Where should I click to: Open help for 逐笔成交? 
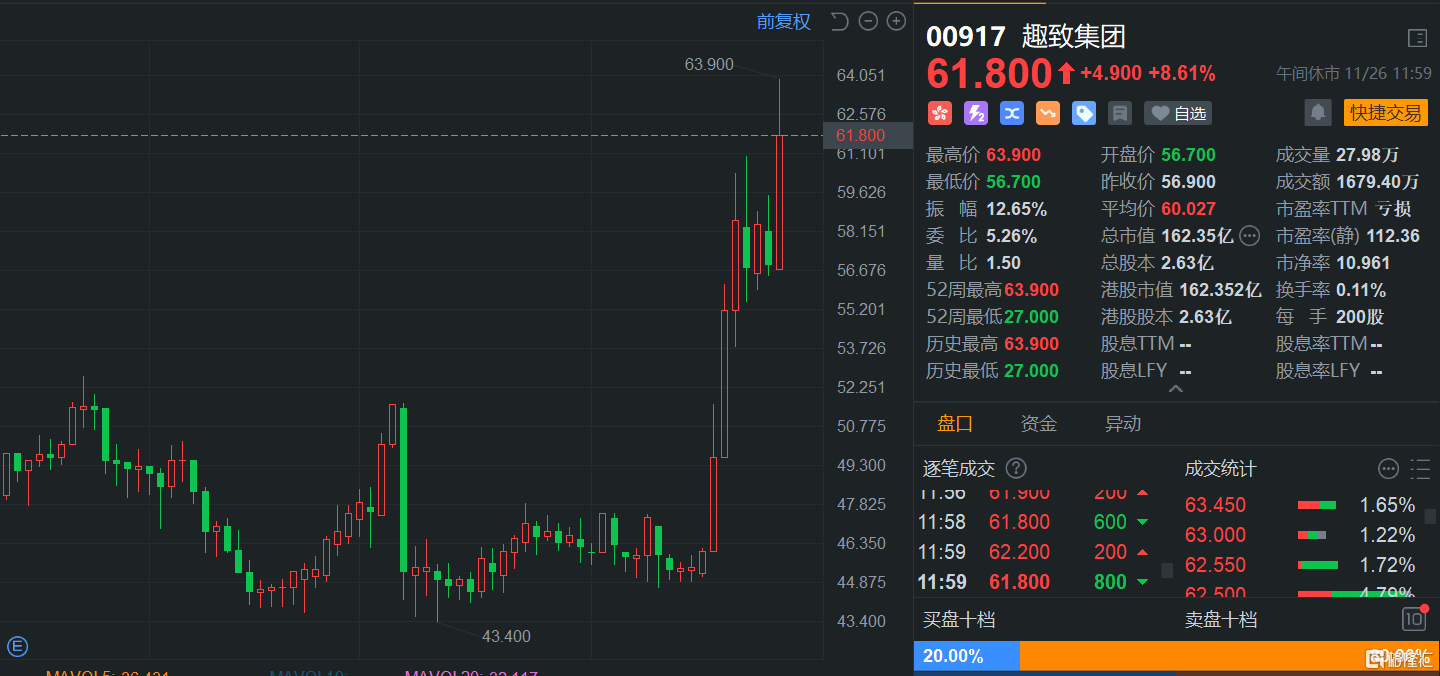click(1016, 468)
